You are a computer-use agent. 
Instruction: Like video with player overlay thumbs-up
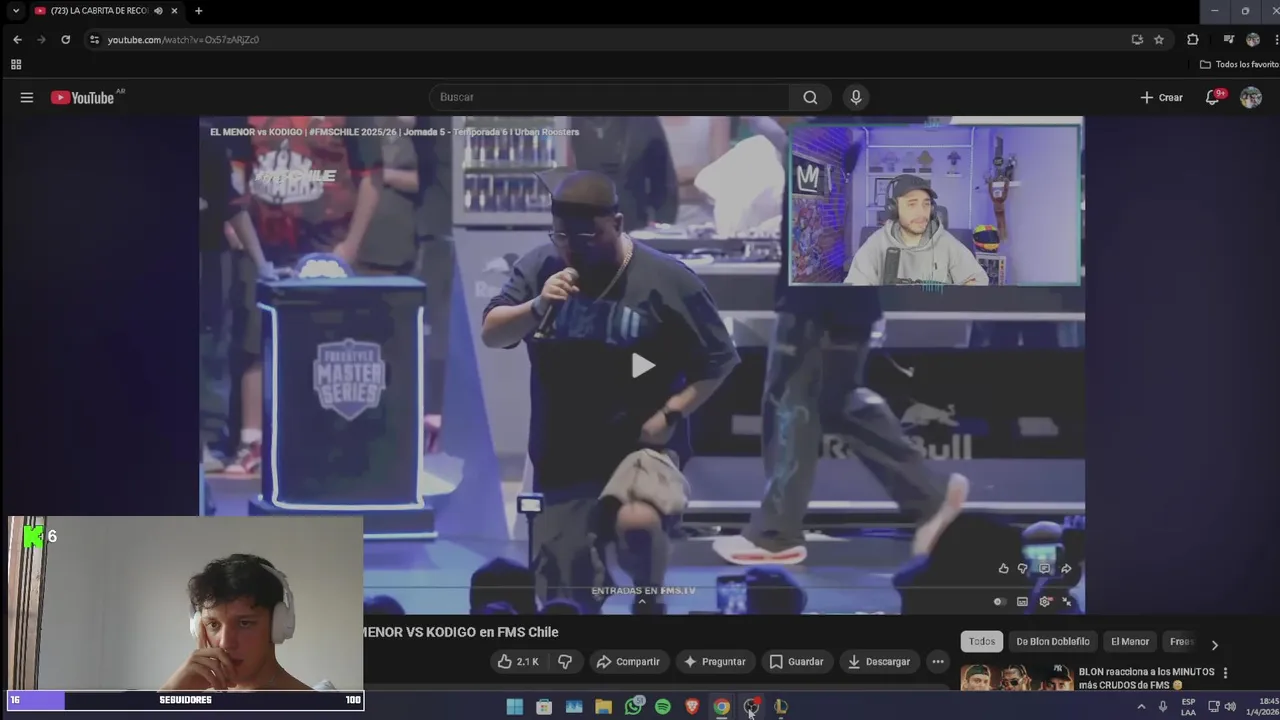tap(1003, 568)
